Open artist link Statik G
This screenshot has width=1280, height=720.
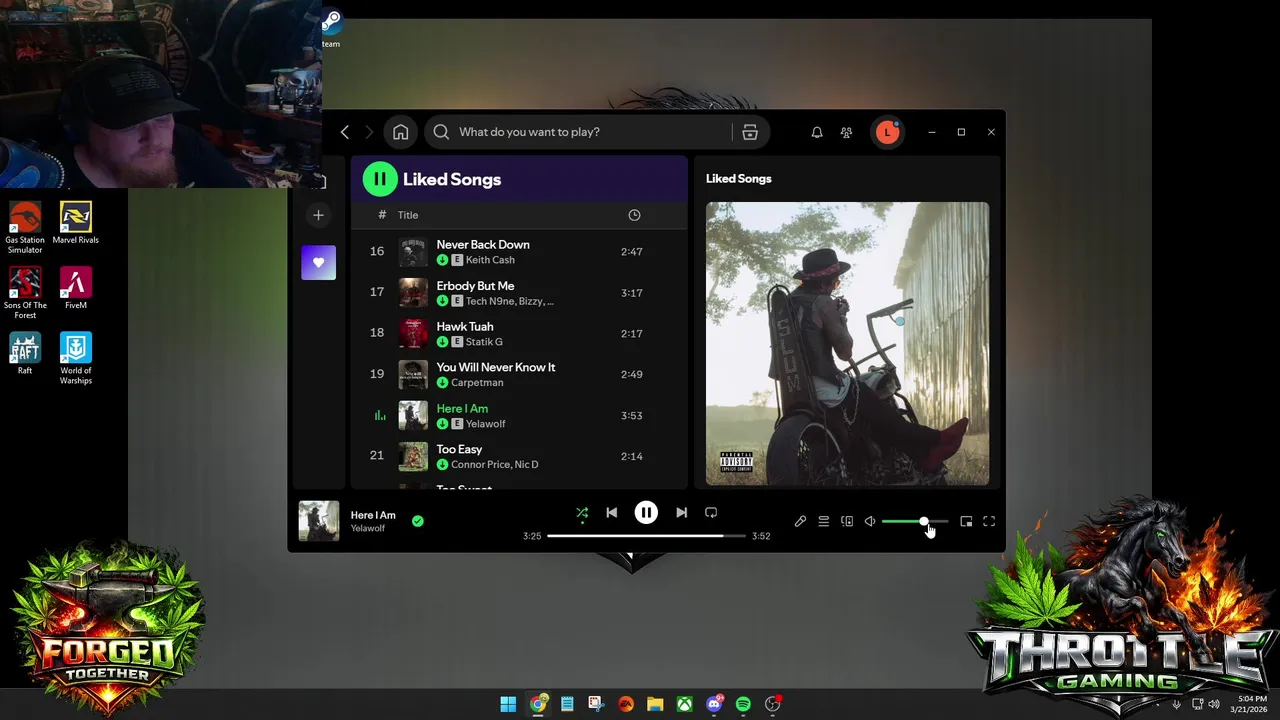coord(484,342)
